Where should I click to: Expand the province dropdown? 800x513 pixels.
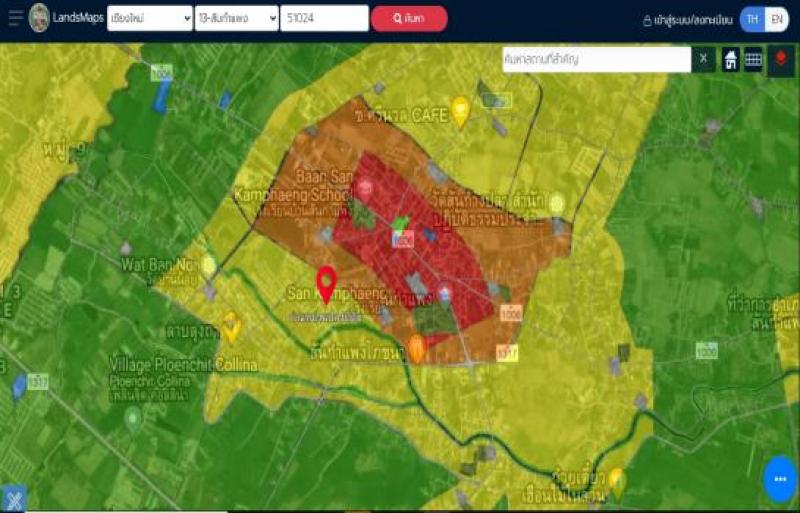pyautogui.click(x=149, y=18)
